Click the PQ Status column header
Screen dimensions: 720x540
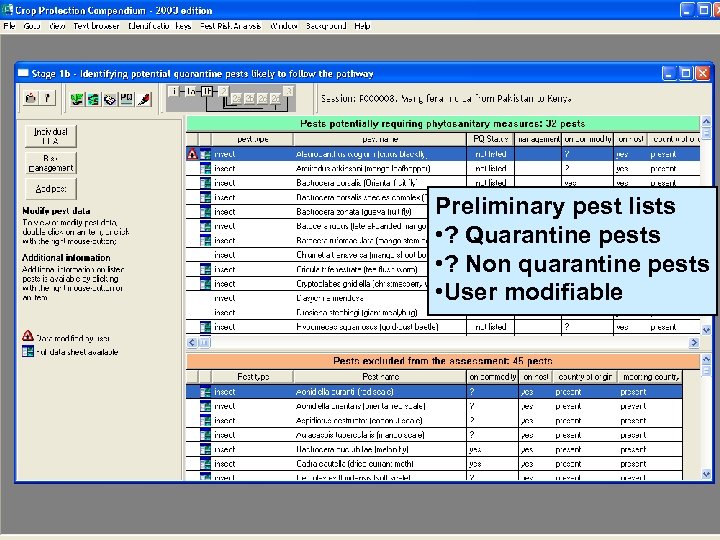[x=490, y=139]
